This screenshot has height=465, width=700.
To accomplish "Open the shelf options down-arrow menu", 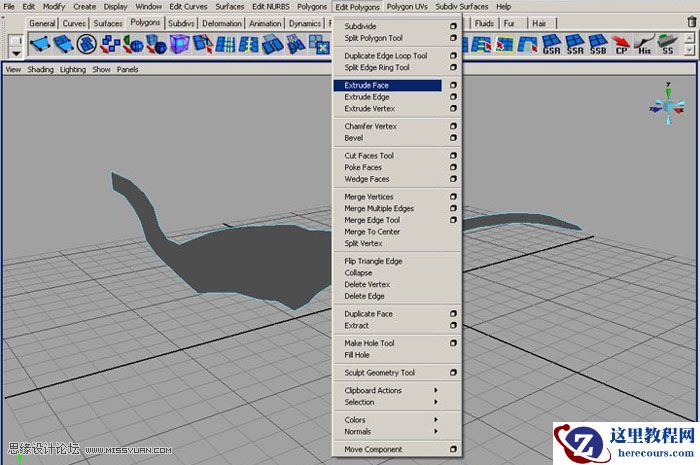I will (16, 54).
